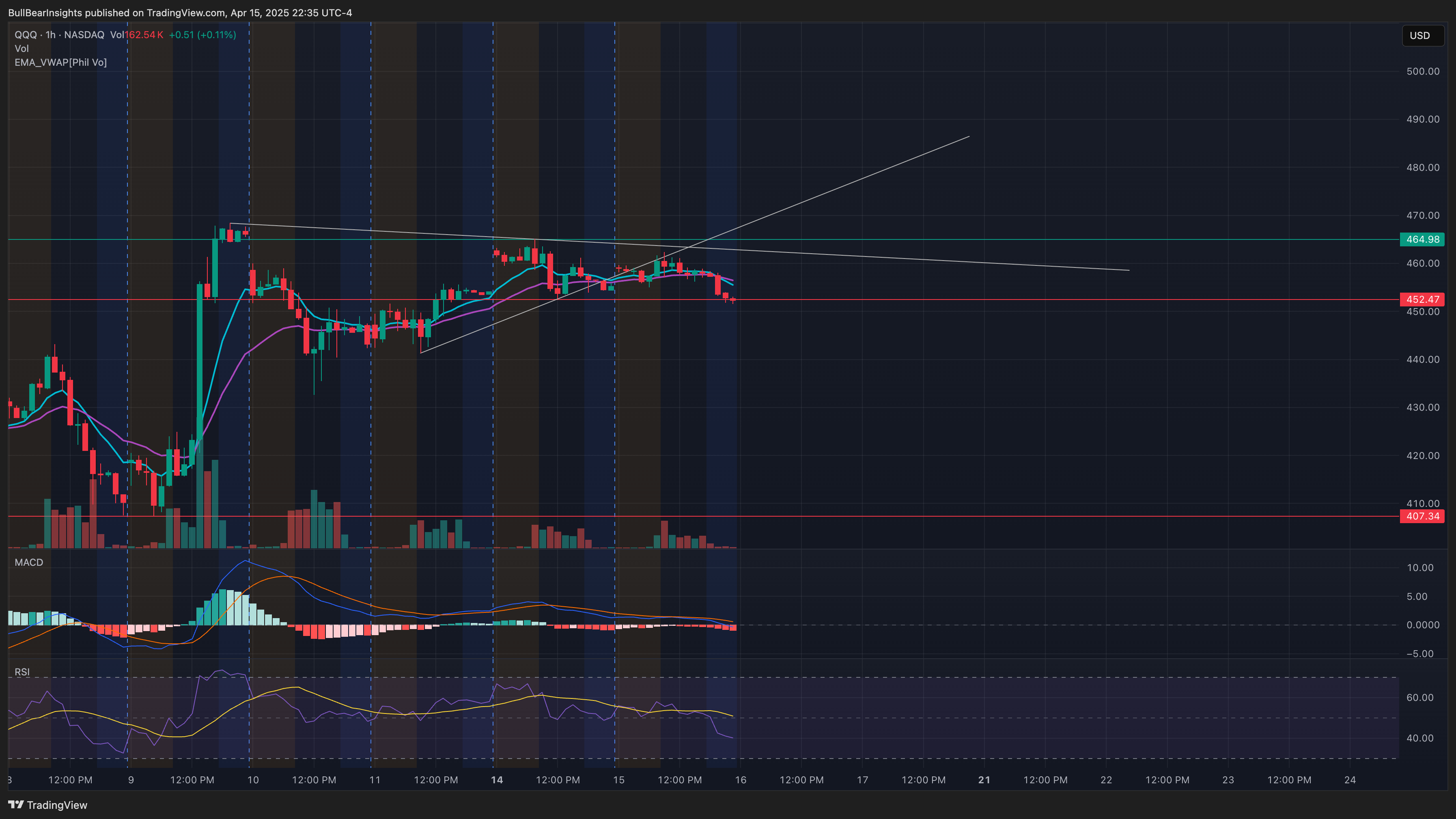Click the MACD pane label

(29, 563)
